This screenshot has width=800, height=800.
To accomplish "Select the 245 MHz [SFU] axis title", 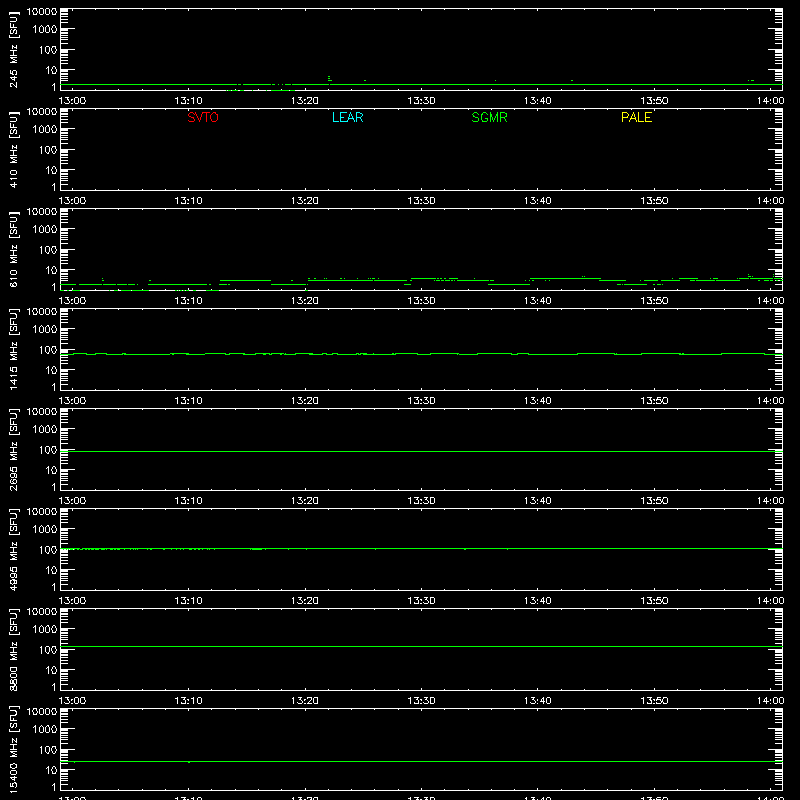I will 13,49.
